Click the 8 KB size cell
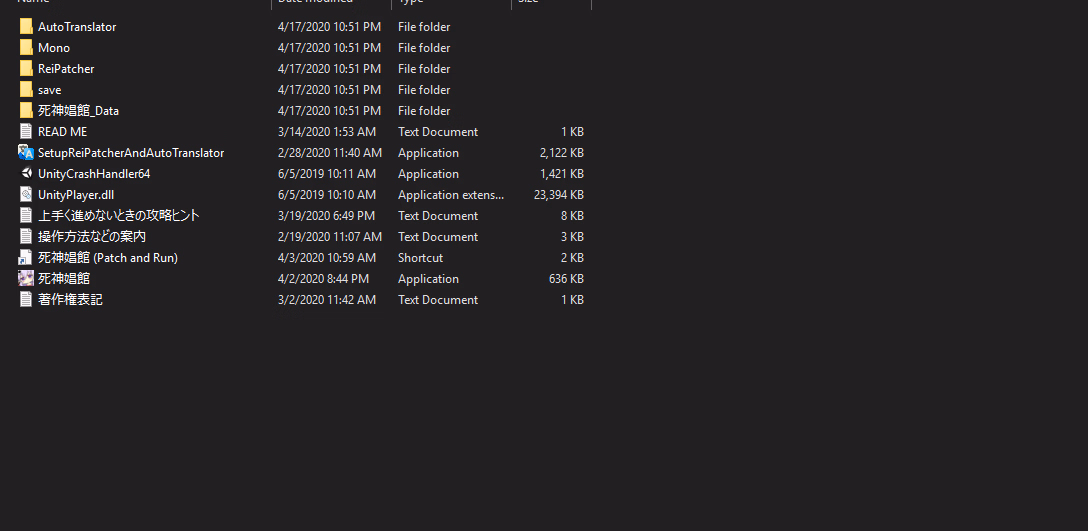Screen dimensions: 1088x531 [x=572, y=215]
